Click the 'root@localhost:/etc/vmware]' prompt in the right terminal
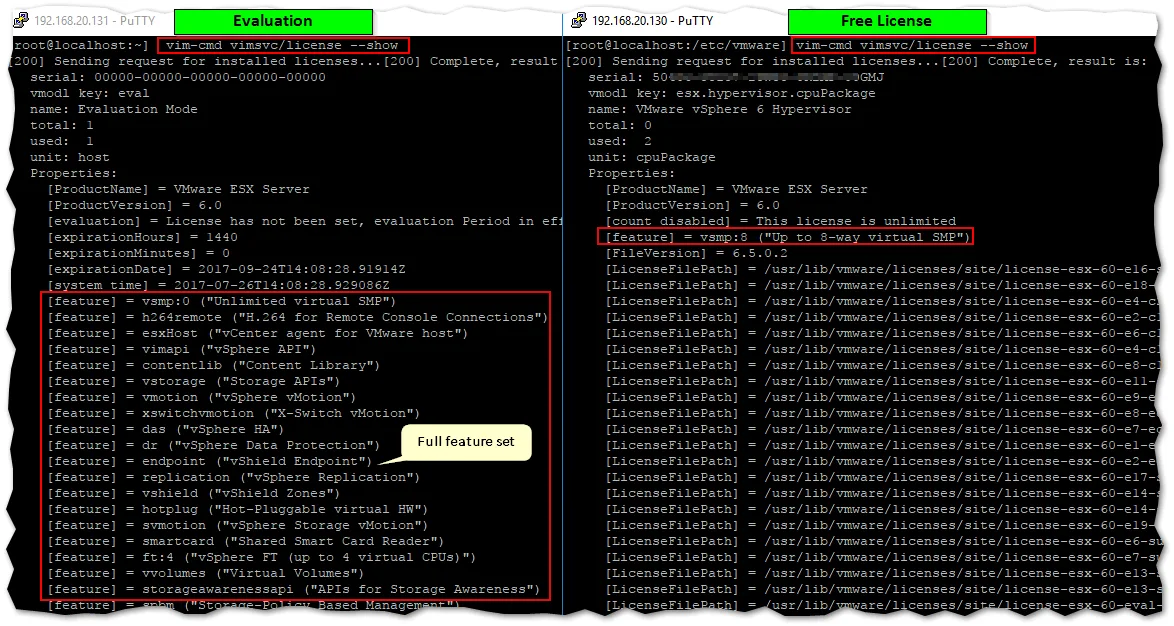Image resolution: width=1174 pixels, height=626 pixels. click(677, 45)
